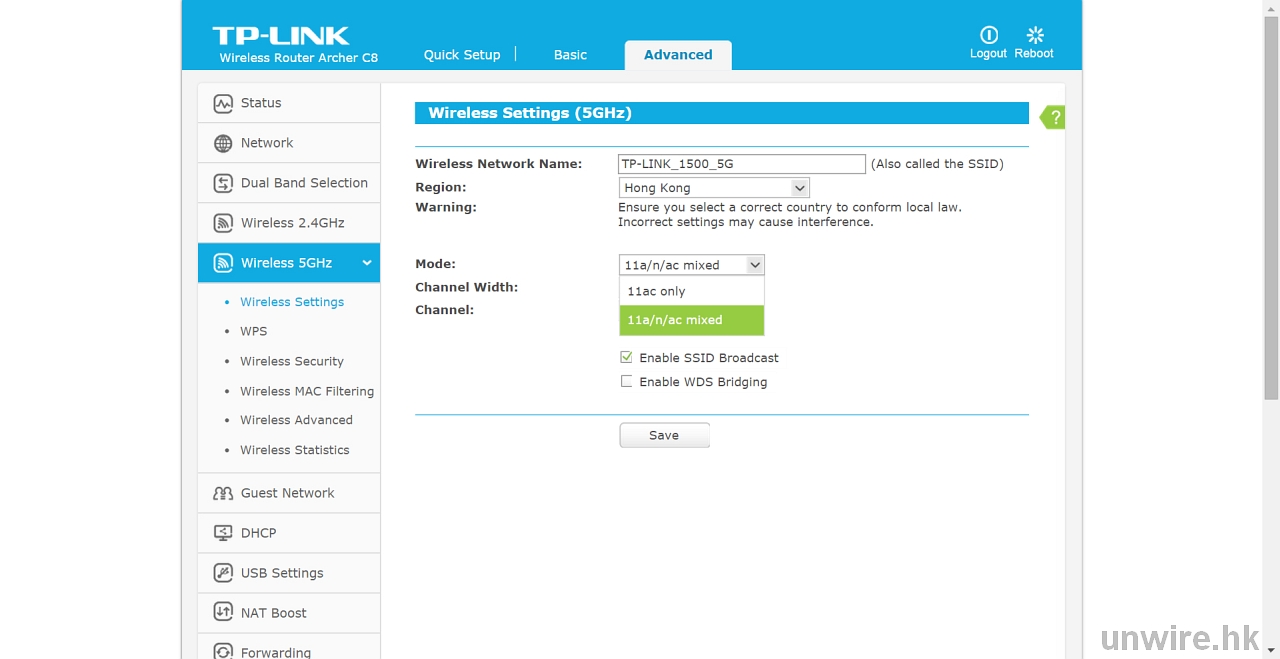Select '11ac only' from Mode list
Screen dimensions: 1280x659
tap(691, 291)
